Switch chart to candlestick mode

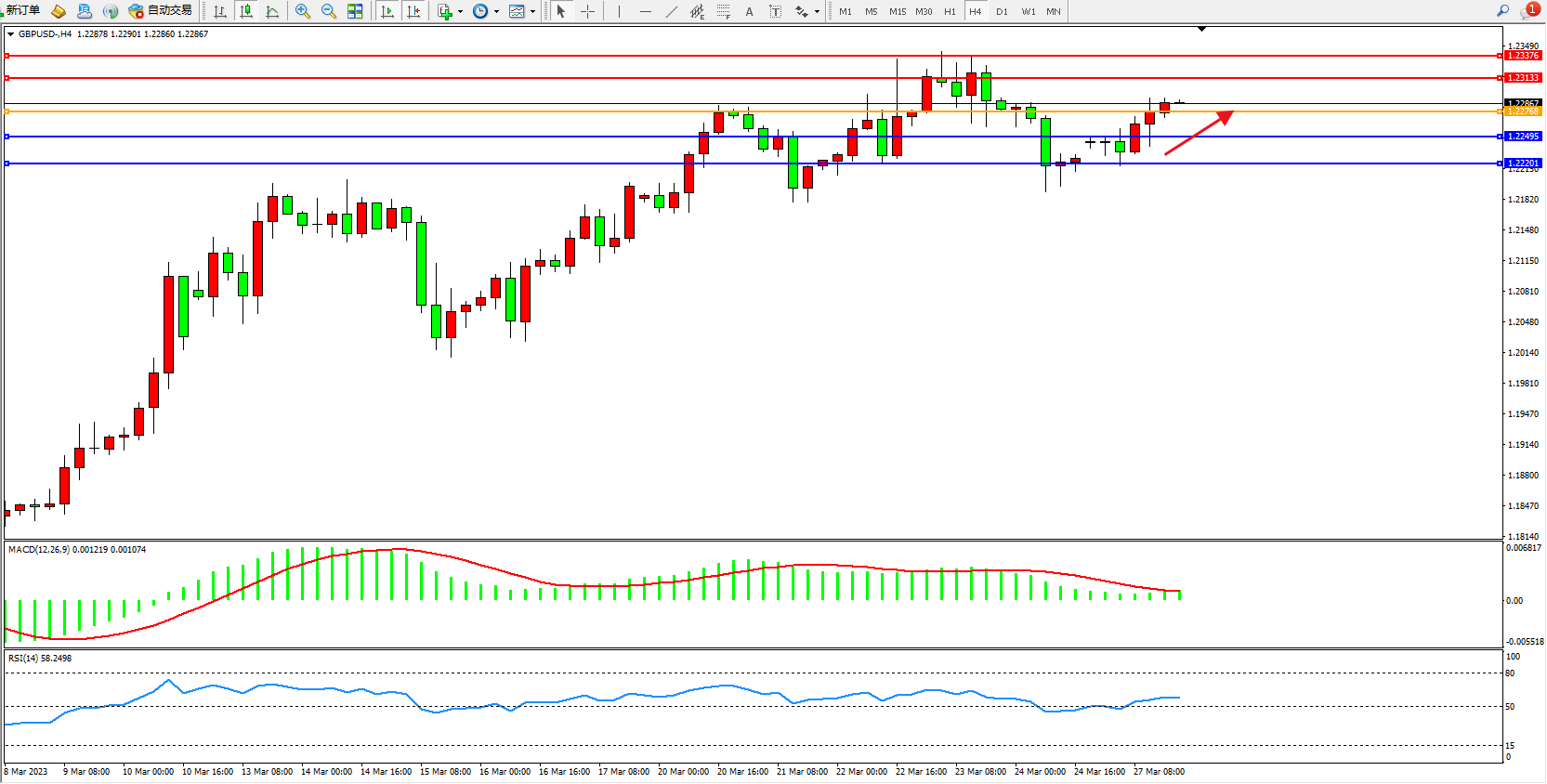click(246, 11)
